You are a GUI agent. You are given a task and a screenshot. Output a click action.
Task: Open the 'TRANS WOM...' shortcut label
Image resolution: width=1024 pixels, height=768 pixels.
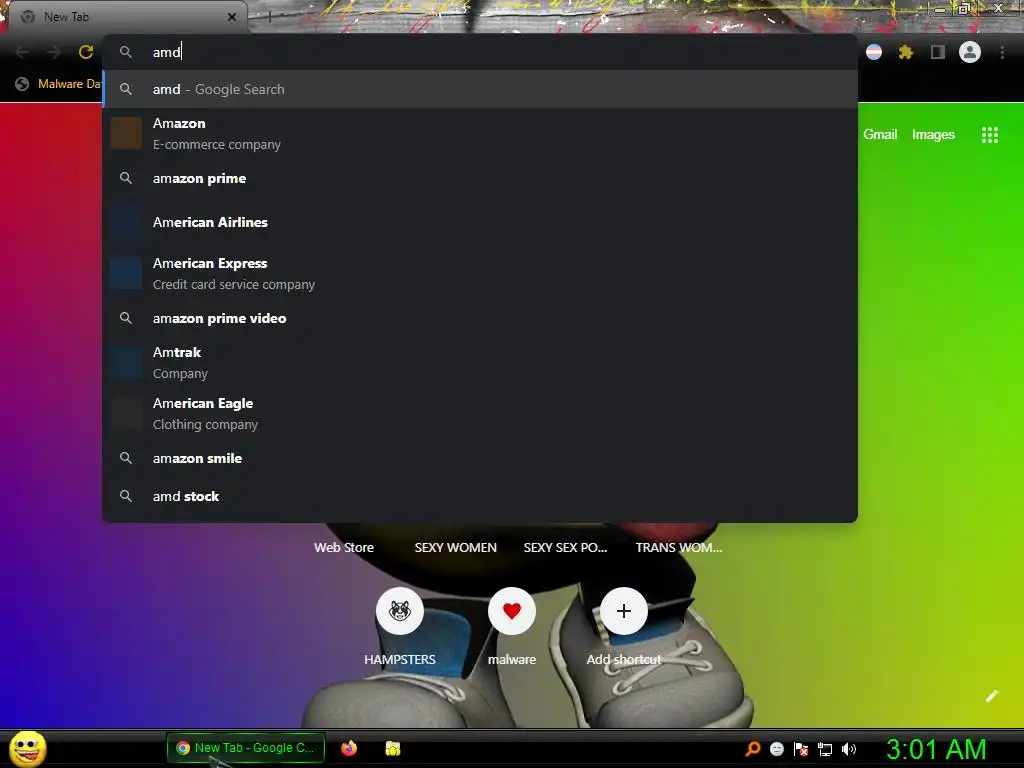pos(679,547)
